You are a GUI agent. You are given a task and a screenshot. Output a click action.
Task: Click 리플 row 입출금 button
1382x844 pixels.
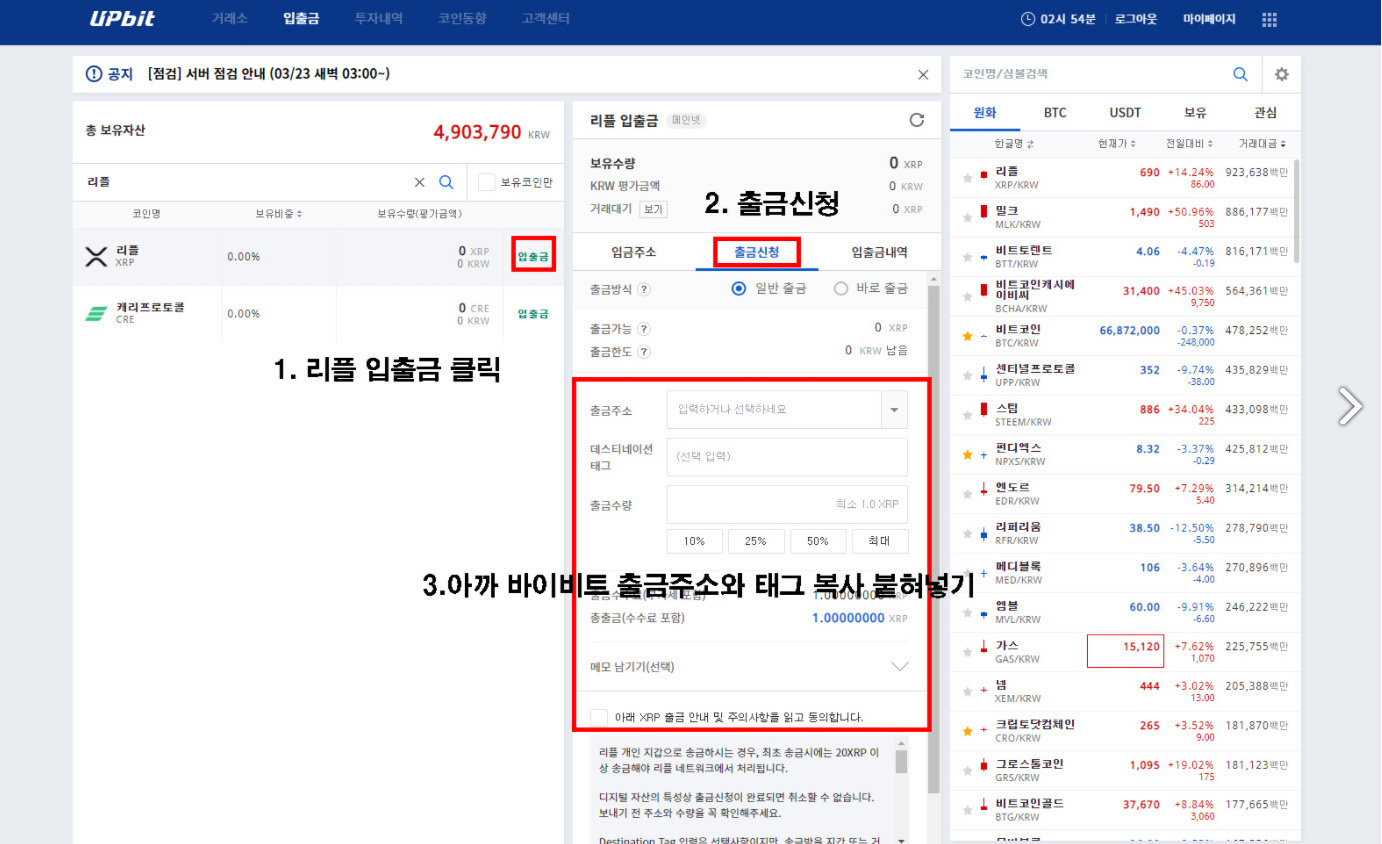point(533,256)
